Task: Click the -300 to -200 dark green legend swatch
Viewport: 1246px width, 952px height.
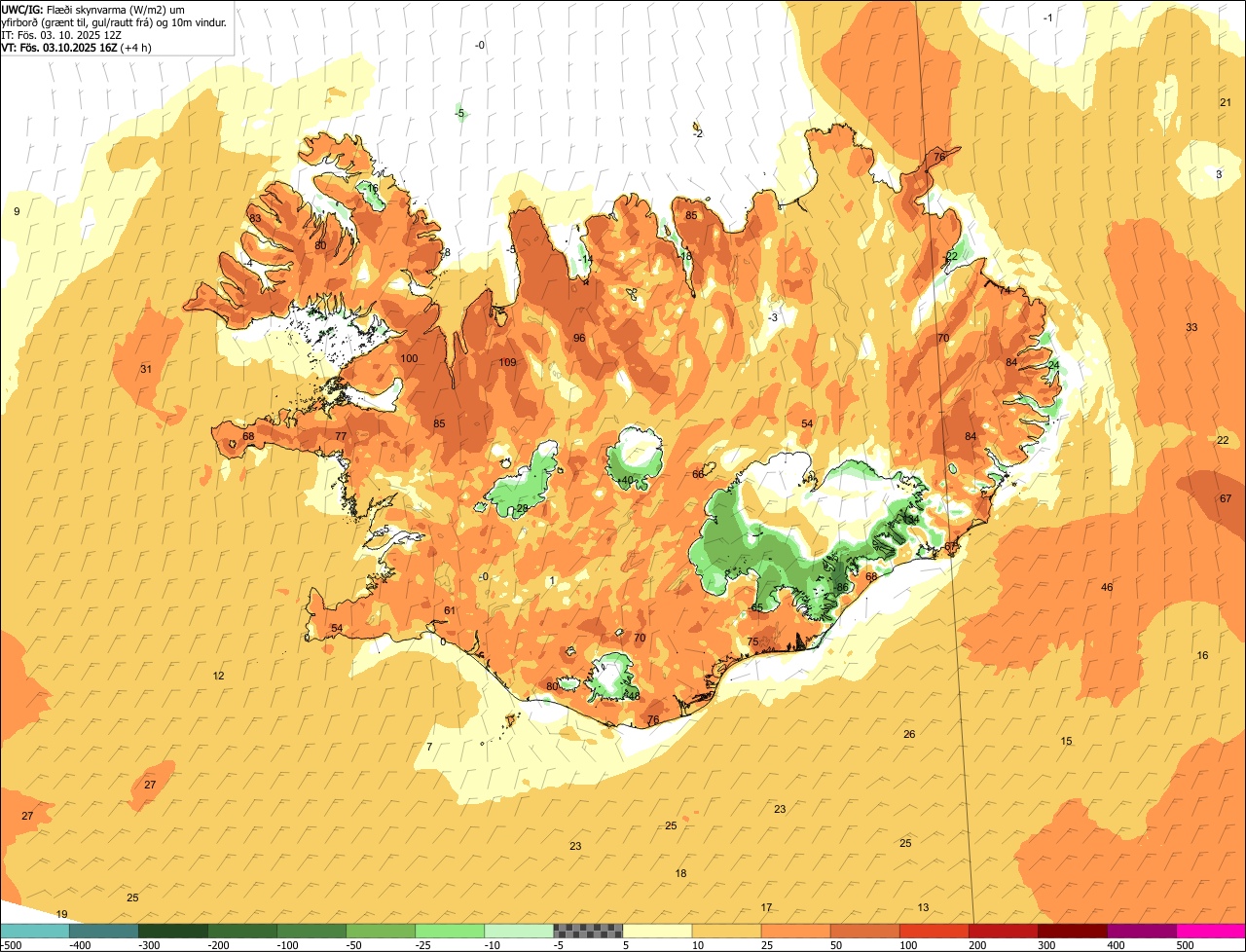Action: (x=173, y=931)
